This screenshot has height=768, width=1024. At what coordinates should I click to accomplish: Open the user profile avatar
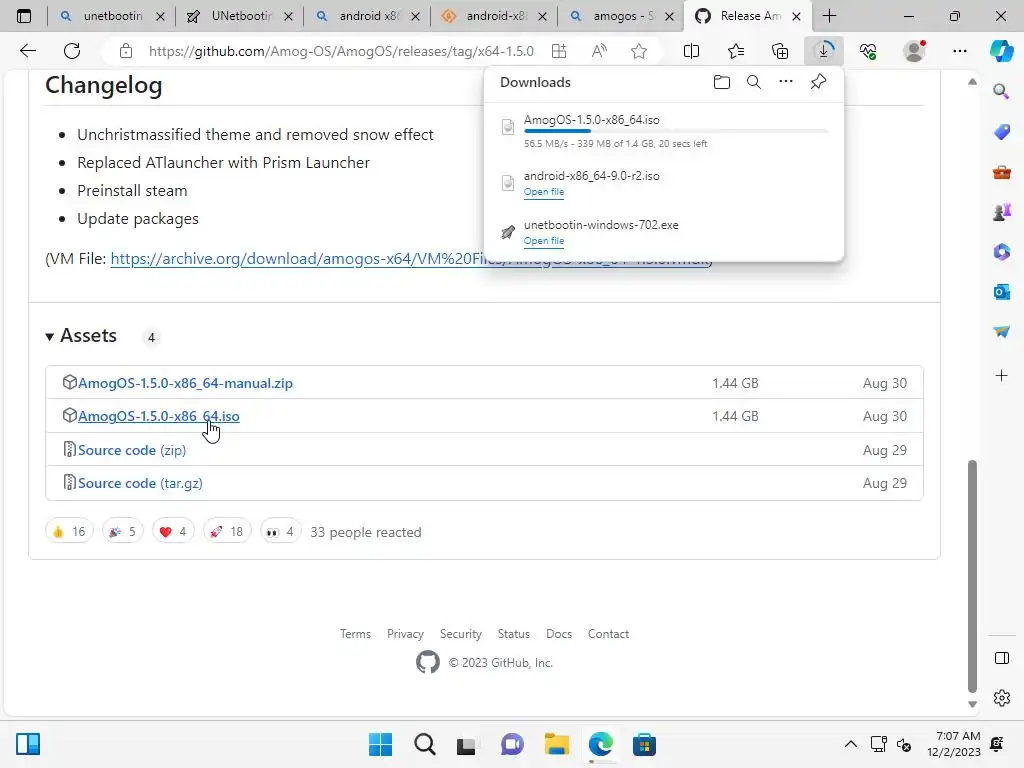pyautogui.click(x=914, y=51)
